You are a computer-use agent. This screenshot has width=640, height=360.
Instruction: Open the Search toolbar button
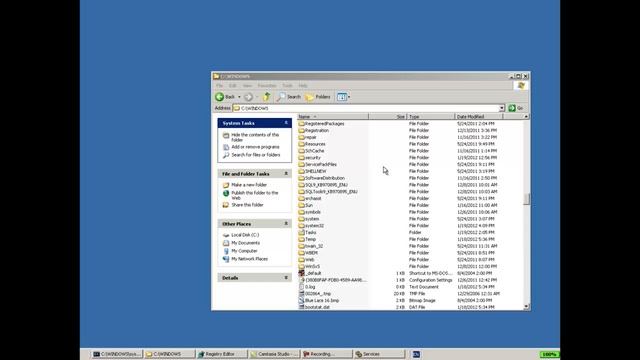(x=289, y=97)
